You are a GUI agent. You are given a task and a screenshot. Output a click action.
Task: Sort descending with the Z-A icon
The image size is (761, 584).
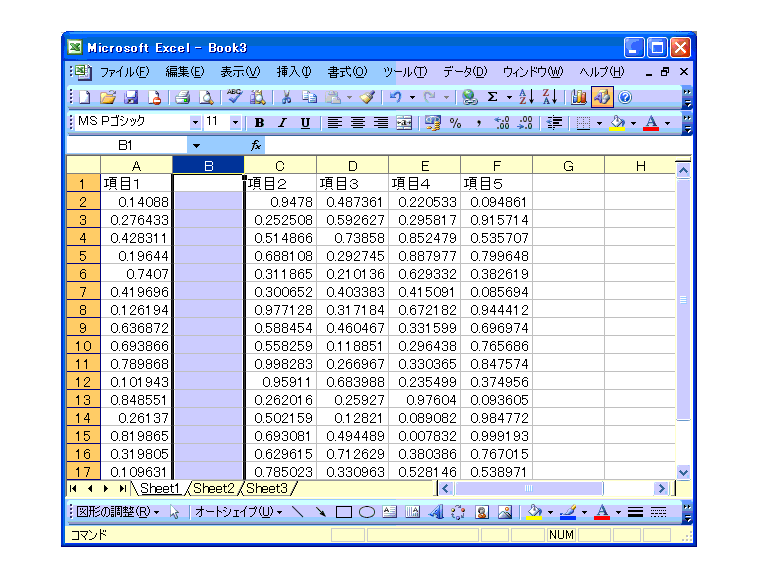tap(550, 98)
